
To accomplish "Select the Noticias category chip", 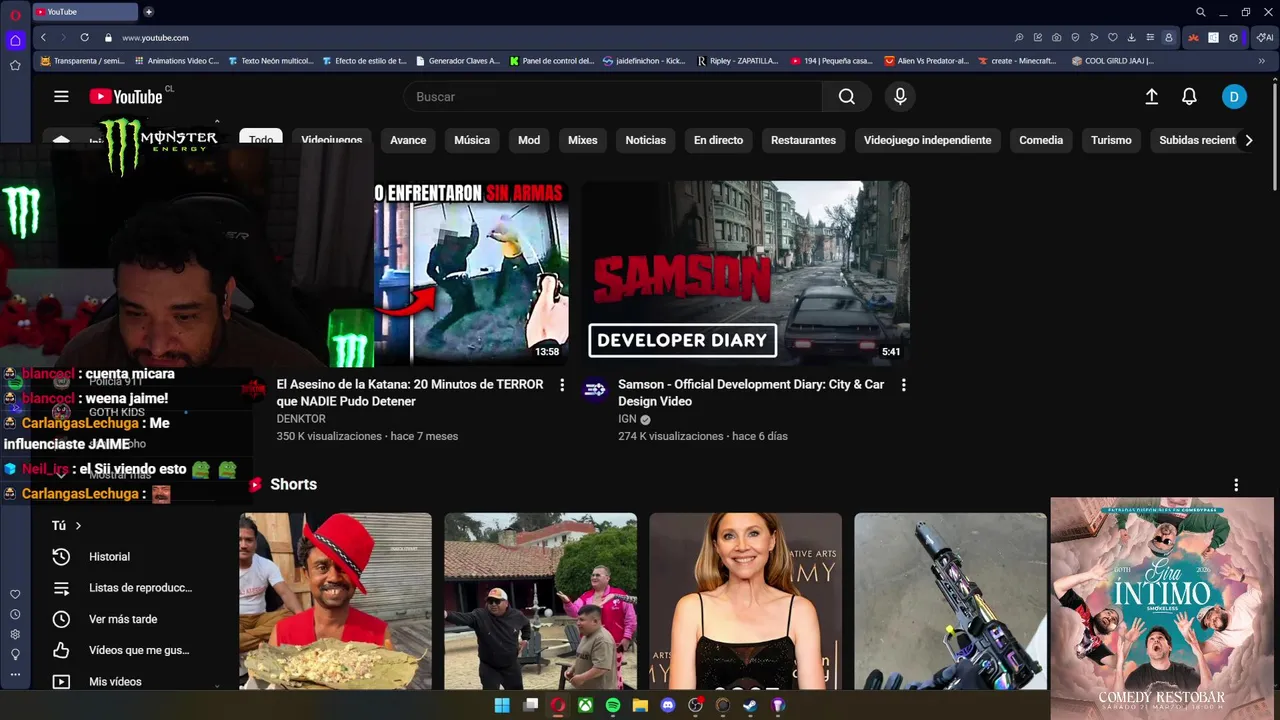I will pos(646,140).
